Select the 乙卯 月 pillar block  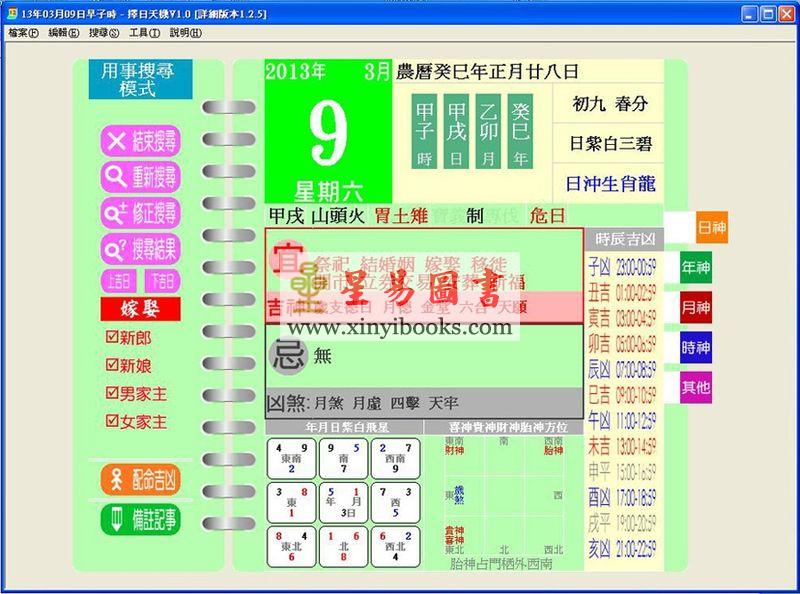(488, 131)
